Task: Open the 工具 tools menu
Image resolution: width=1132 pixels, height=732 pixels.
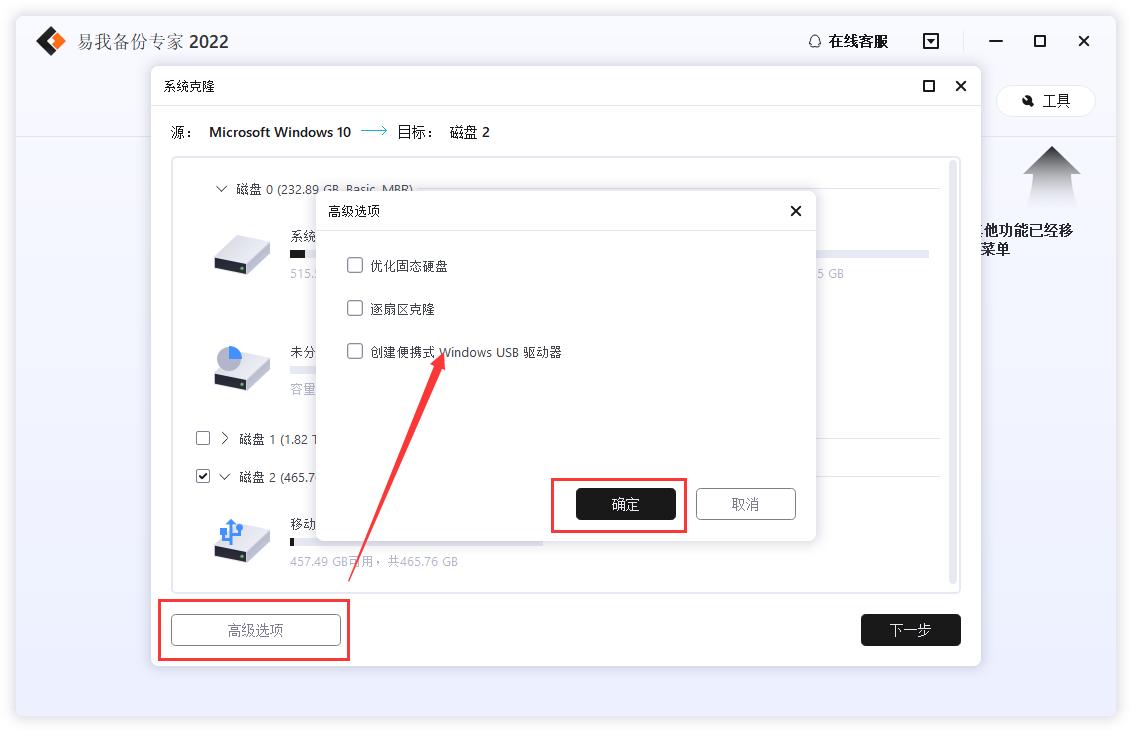Action: [1045, 101]
